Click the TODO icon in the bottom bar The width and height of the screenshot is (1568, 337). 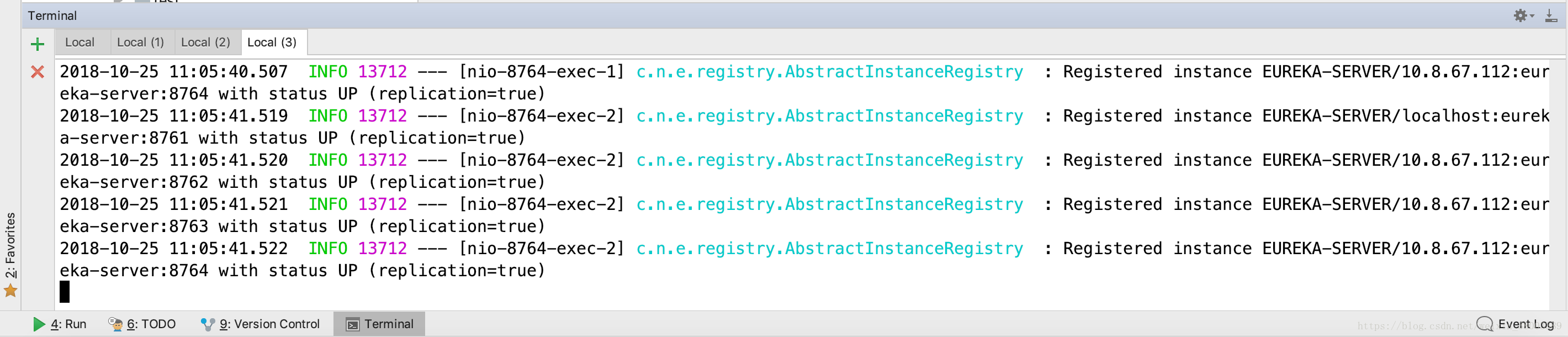[x=115, y=324]
